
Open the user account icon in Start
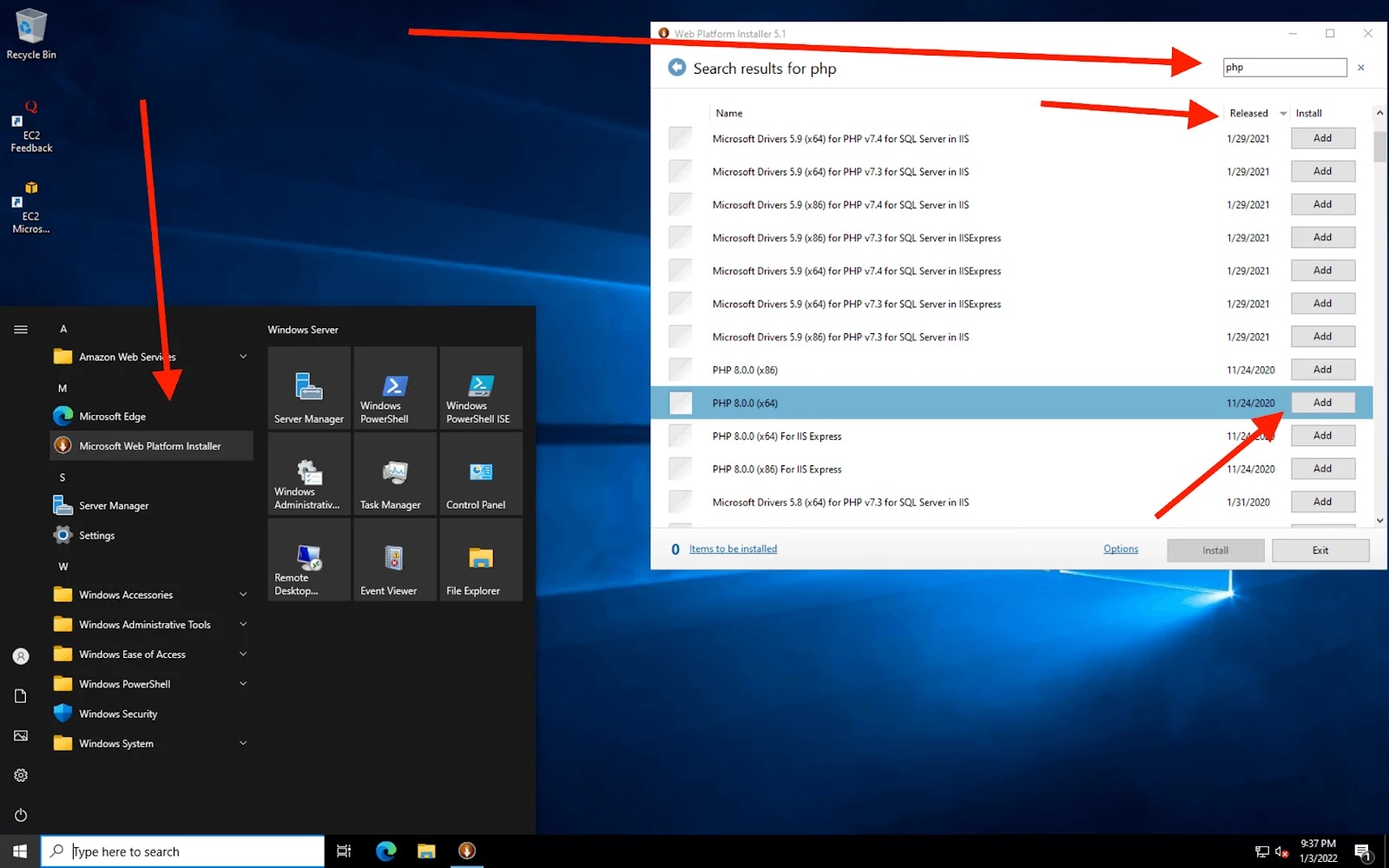click(x=21, y=656)
